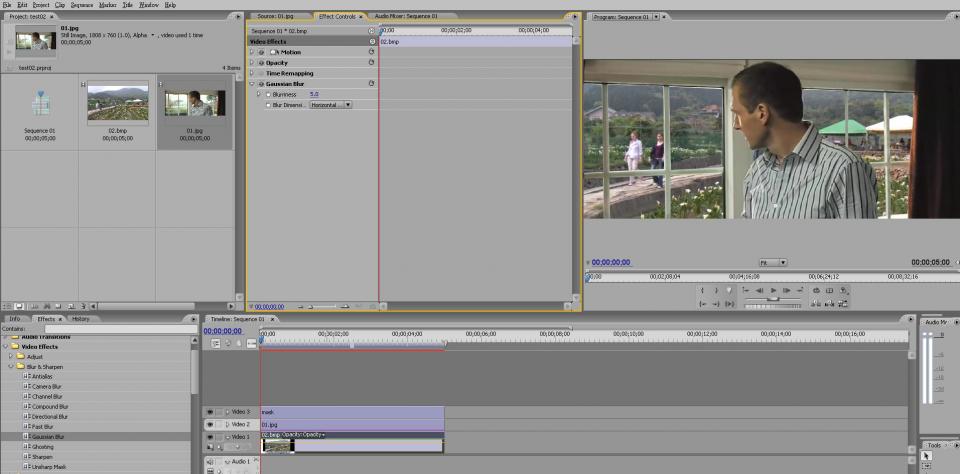This screenshot has height=474, width=960.
Task: Open the Blur Dimensions dropdown
Action: pos(330,105)
